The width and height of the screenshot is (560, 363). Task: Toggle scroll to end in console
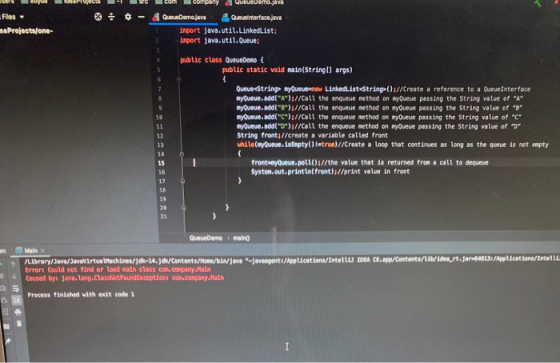tap(16, 300)
